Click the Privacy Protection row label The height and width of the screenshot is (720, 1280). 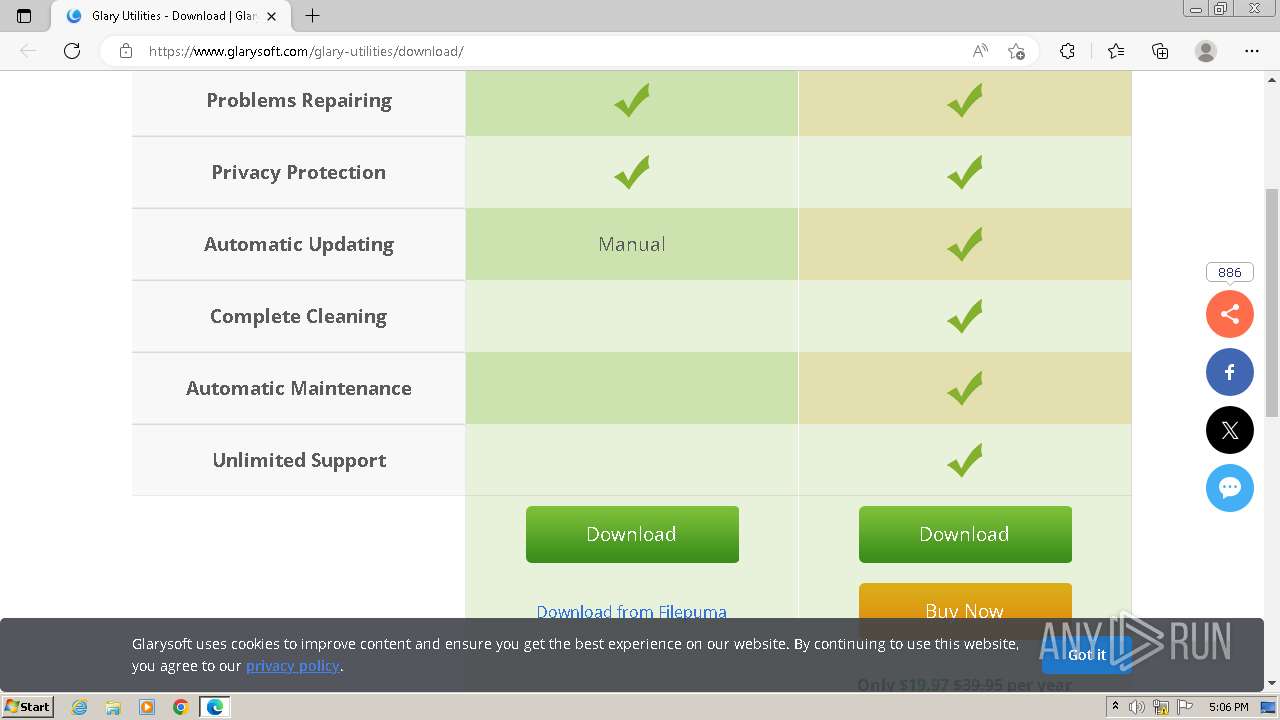(x=299, y=172)
